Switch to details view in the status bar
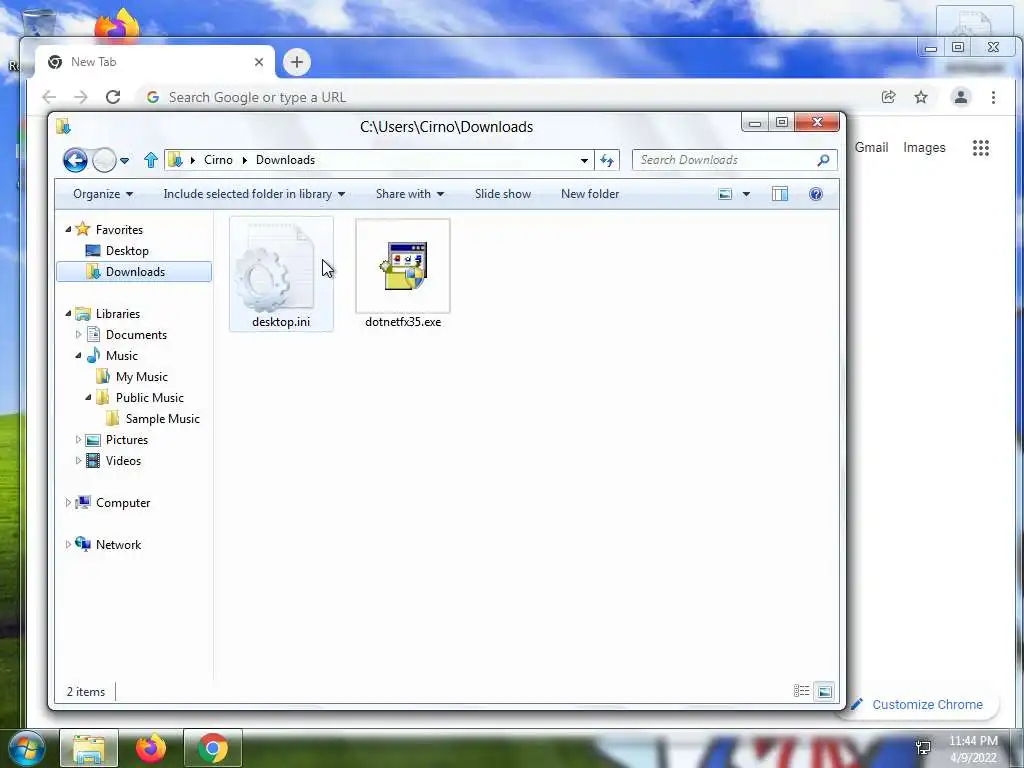 tap(801, 691)
